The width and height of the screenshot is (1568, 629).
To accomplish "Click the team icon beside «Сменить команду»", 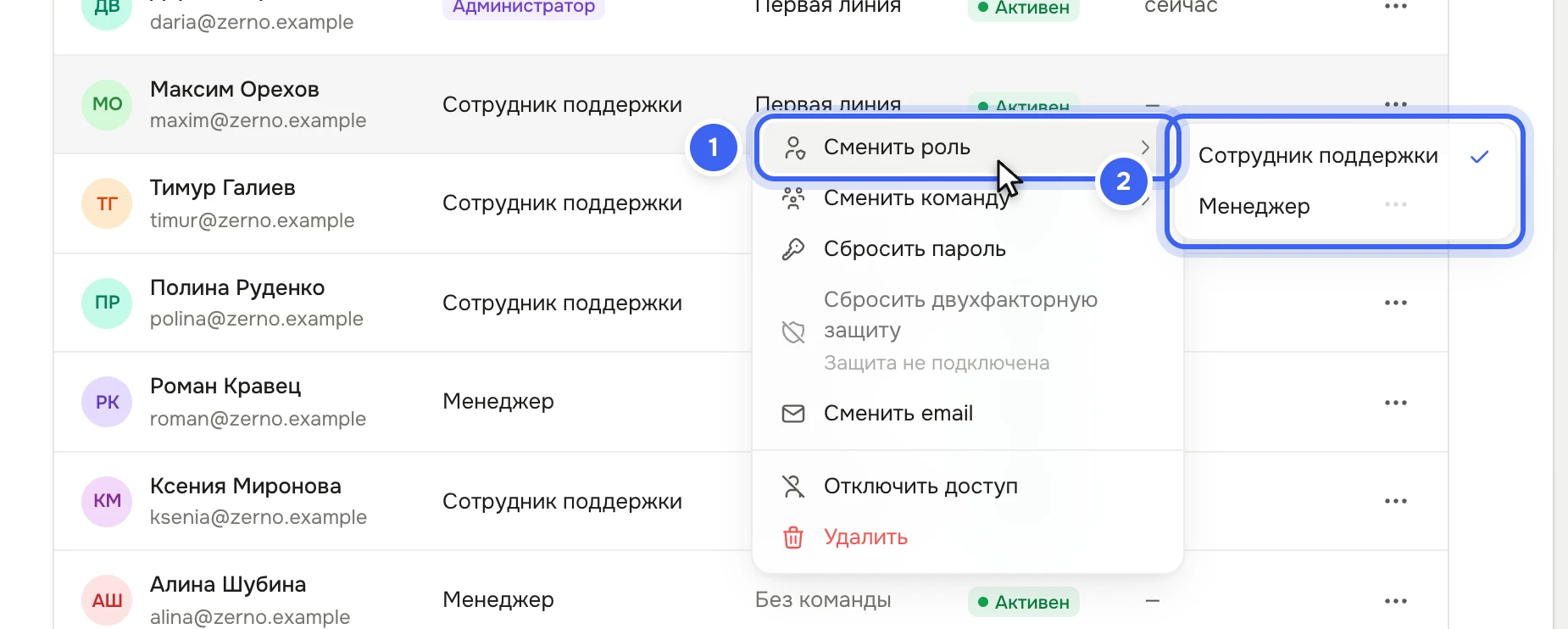I will coord(793,198).
